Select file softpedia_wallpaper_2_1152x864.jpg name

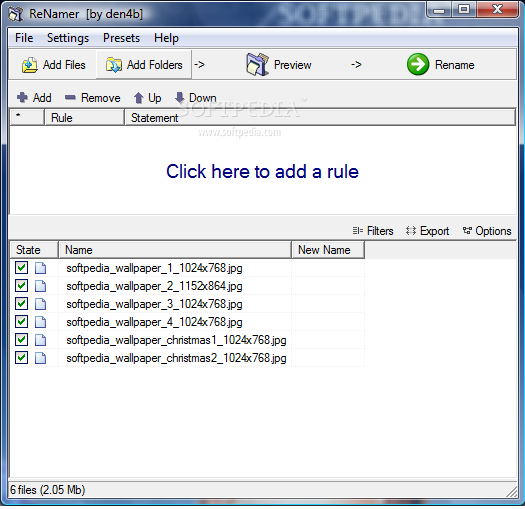[x=154, y=286]
